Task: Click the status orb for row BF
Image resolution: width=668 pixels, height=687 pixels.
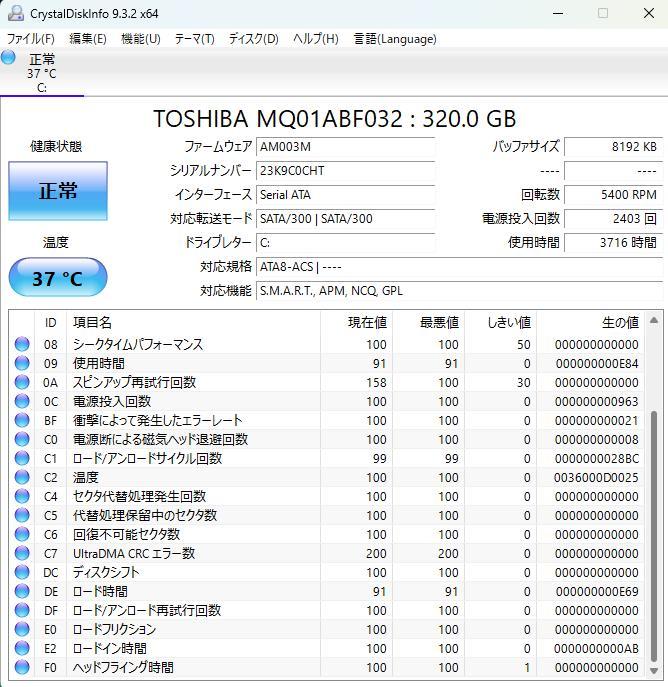Action: pos(22,420)
